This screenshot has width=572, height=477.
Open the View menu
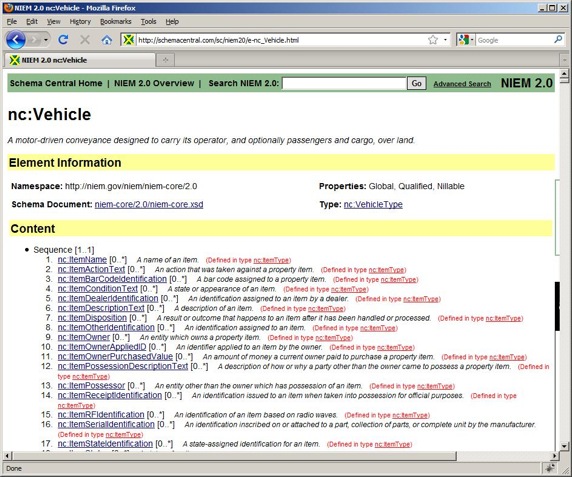point(54,22)
